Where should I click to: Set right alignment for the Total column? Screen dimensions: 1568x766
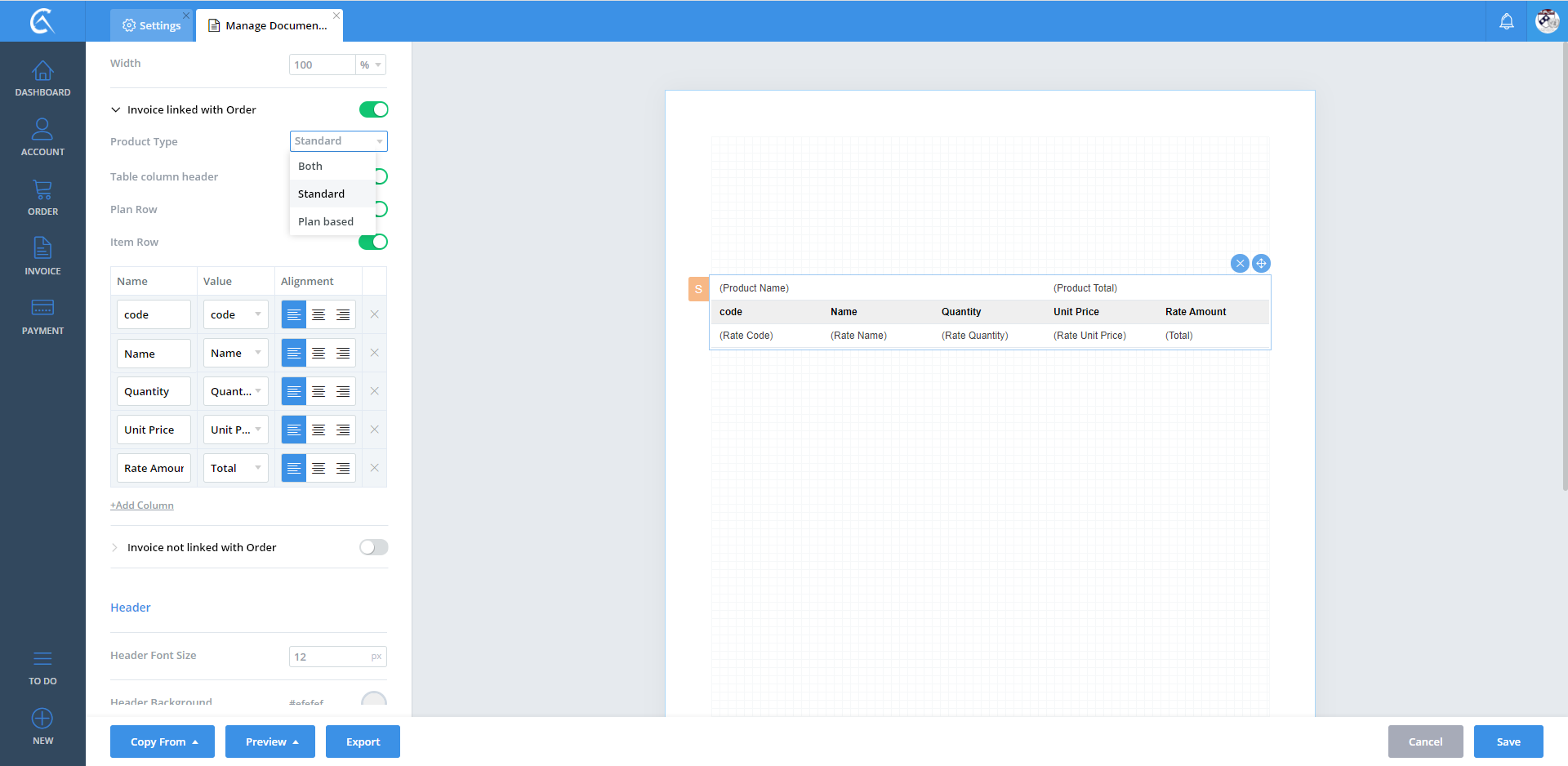(x=343, y=468)
